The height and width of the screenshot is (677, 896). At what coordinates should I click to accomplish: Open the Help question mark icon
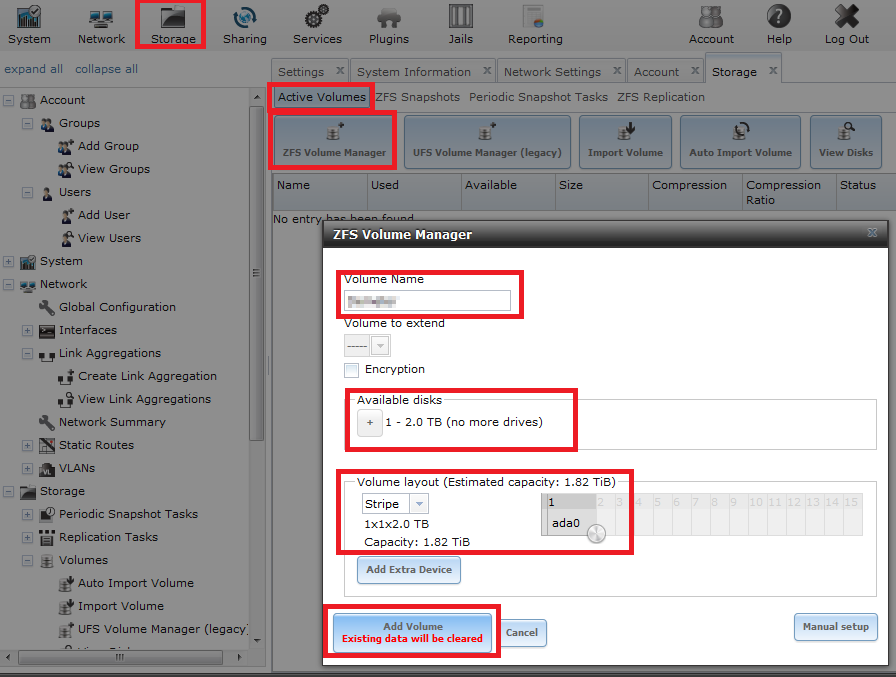(779, 25)
